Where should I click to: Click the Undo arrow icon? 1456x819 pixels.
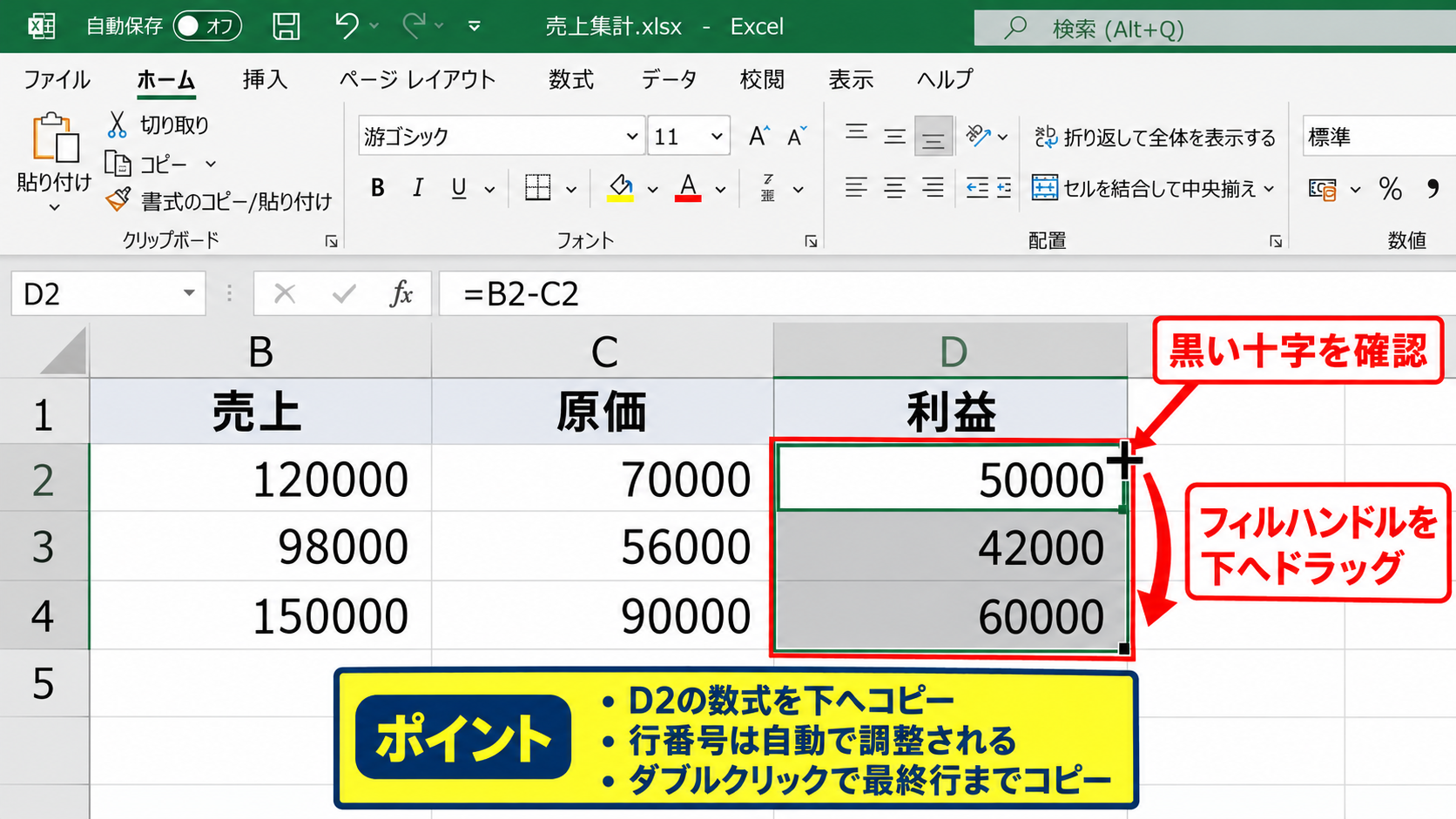(x=347, y=26)
